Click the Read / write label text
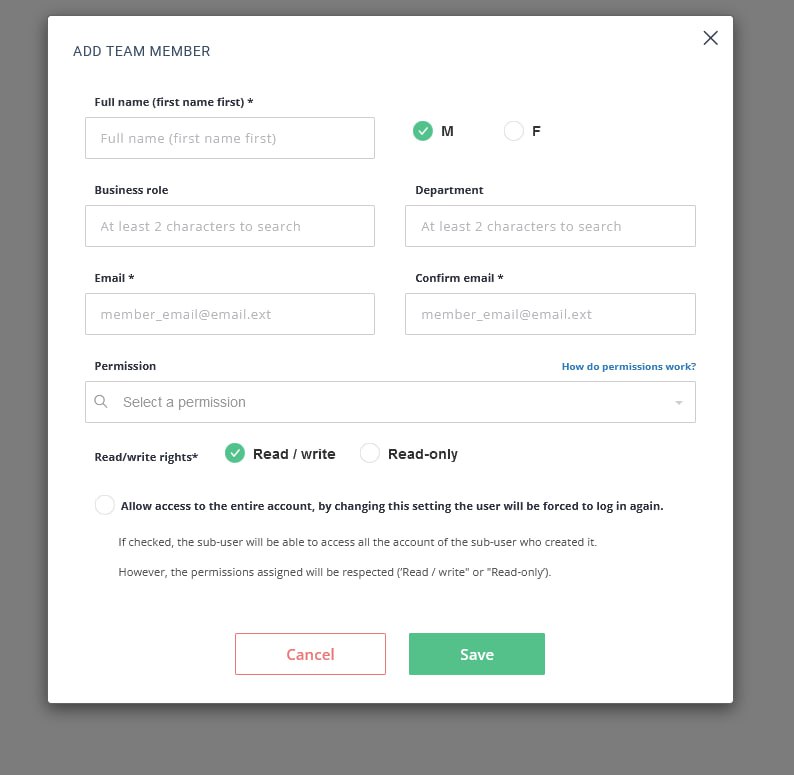This screenshot has width=794, height=775. pos(294,454)
